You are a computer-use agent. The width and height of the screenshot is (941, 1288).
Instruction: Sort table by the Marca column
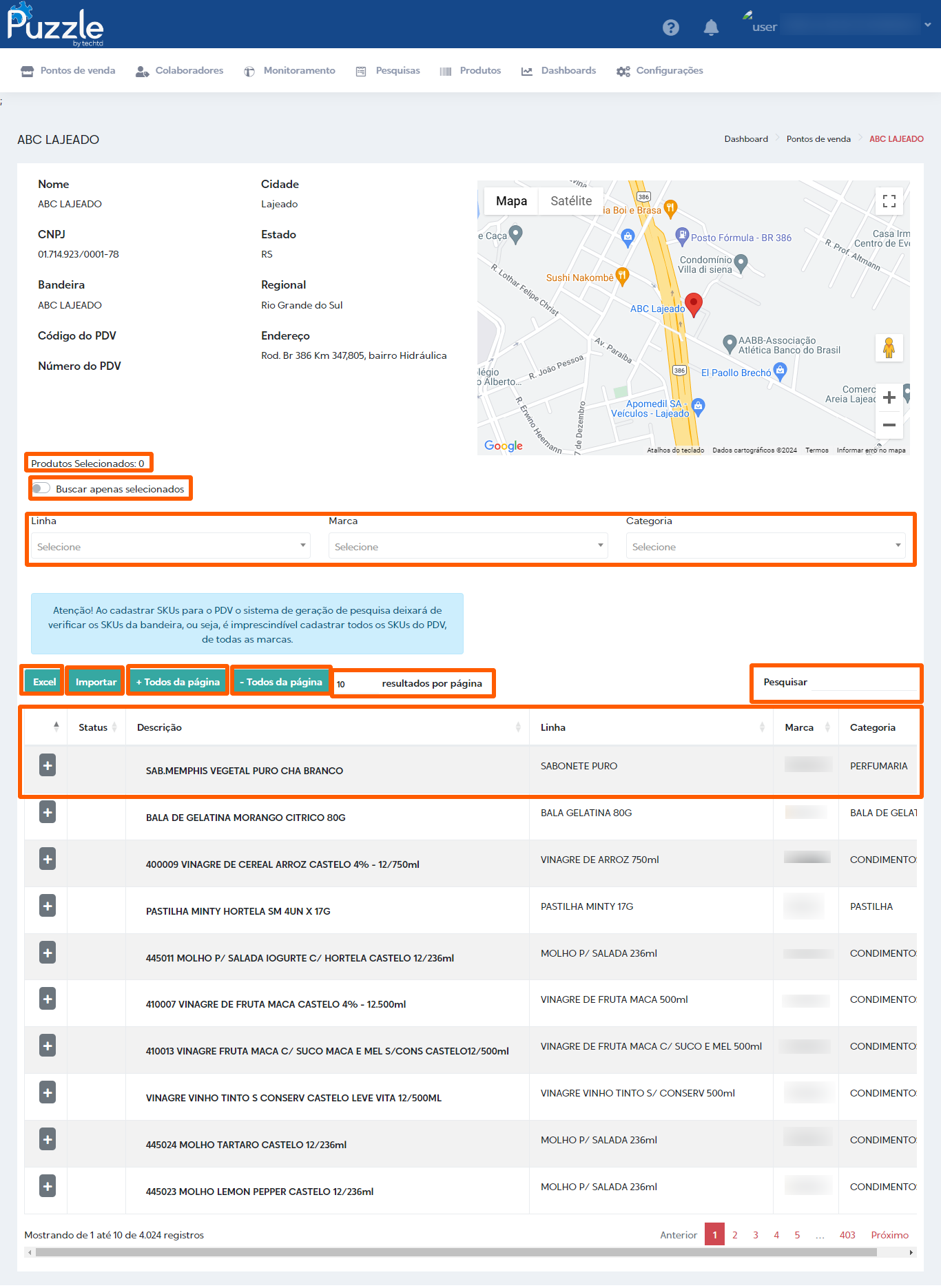pyautogui.click(x=806, y=727)
